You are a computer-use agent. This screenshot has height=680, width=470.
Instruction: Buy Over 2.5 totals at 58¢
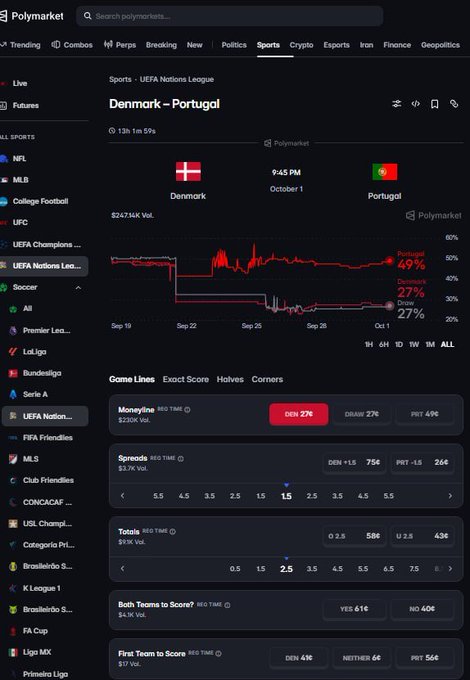354,536
